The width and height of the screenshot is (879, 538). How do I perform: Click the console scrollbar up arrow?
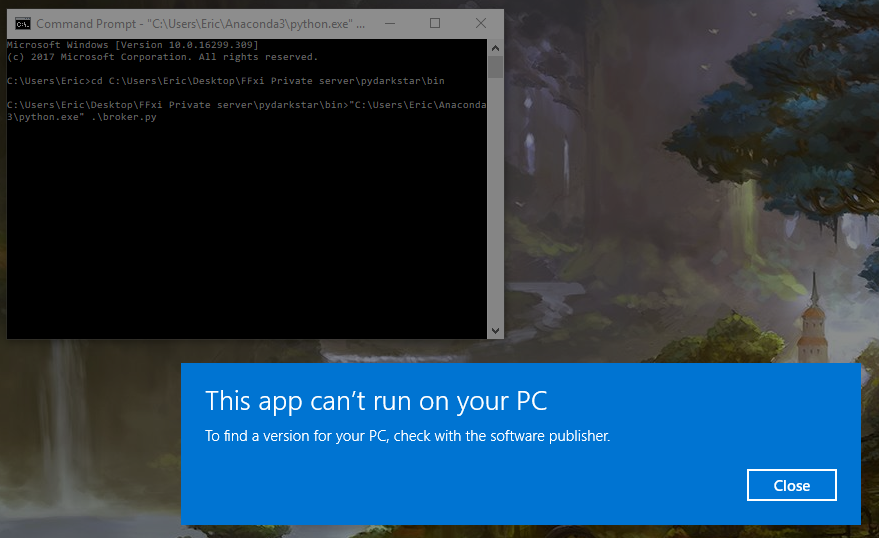[495, 46]
